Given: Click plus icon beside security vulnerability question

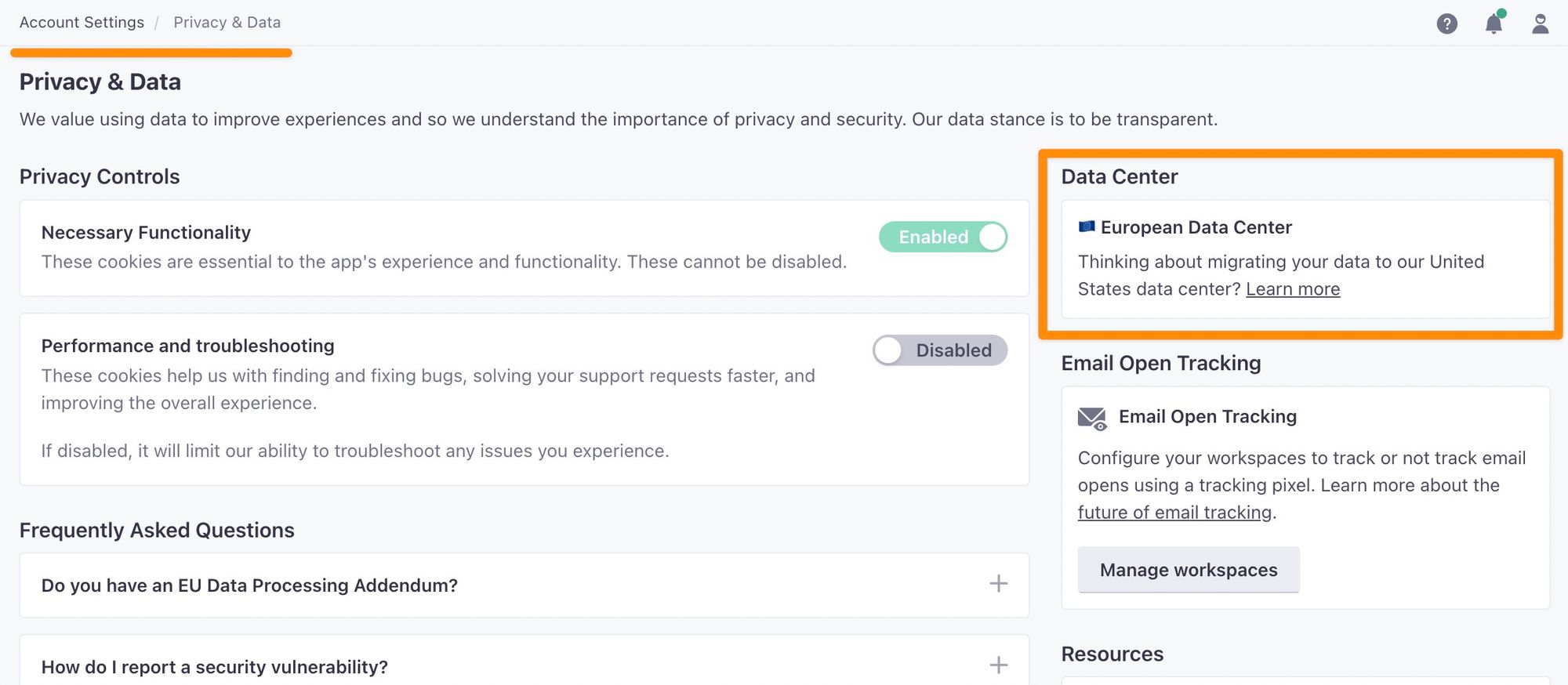Looking at the screenshot, I should coord(998,665).
